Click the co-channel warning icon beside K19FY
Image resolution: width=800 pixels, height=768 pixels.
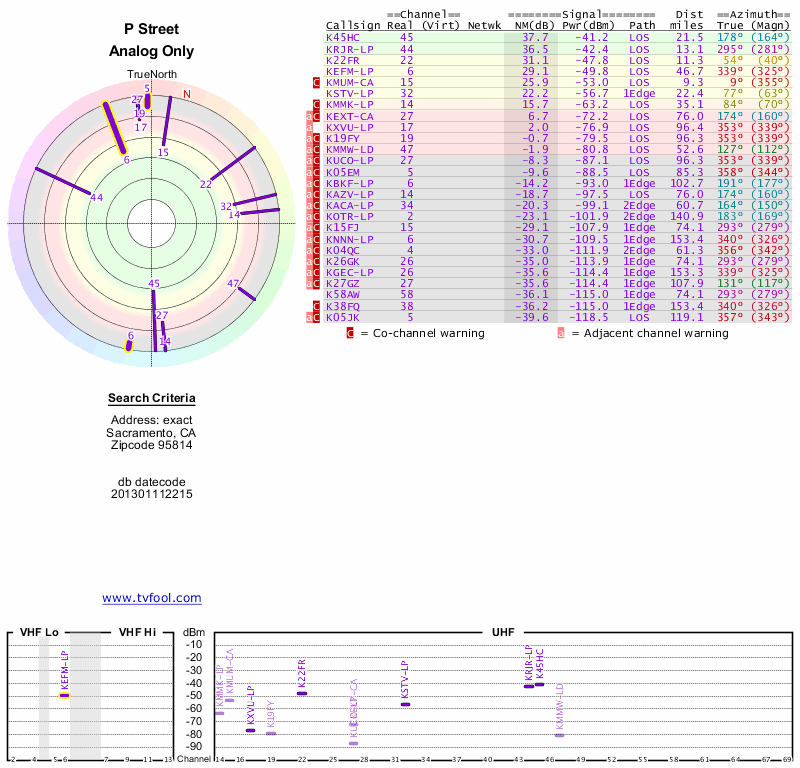(317, 138)
